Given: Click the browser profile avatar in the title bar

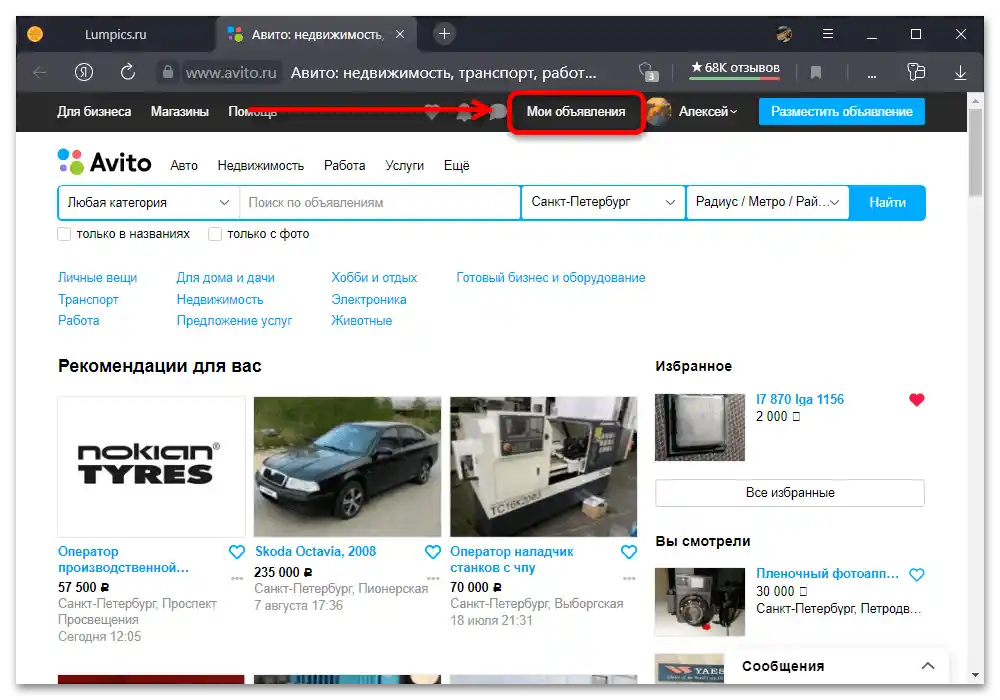Looking at the screenshot, I should coord(784,34).
